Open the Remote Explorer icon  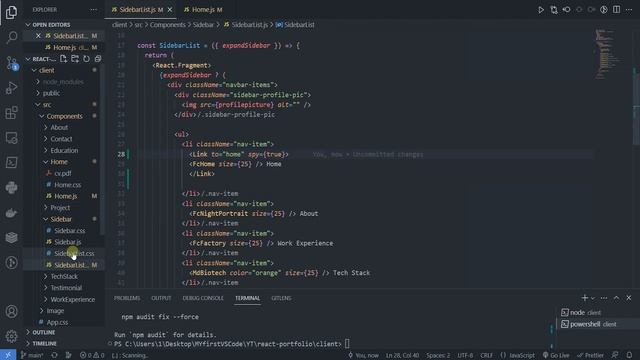11,138
